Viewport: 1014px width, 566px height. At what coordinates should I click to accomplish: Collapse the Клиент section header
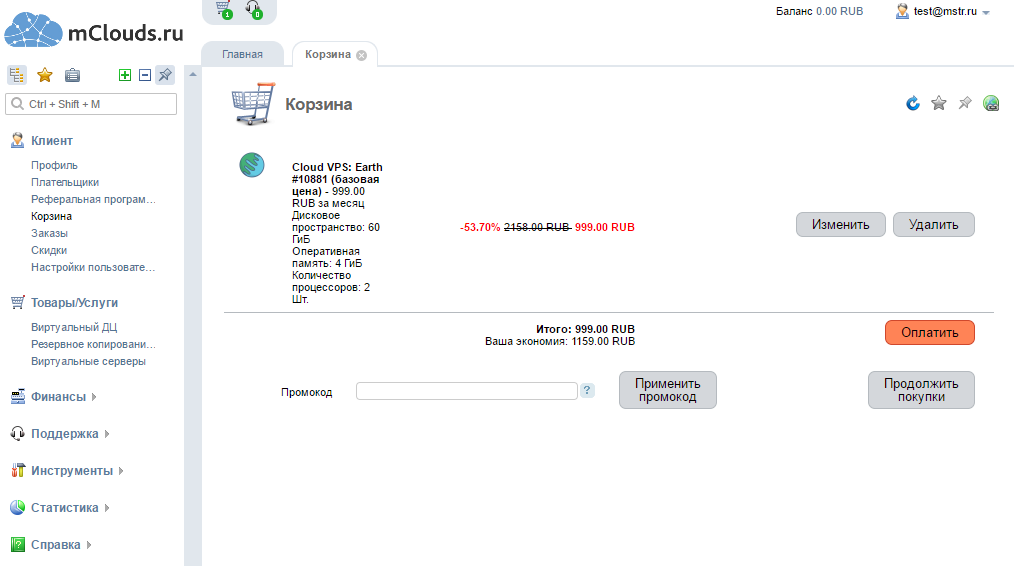pos(52,140)
